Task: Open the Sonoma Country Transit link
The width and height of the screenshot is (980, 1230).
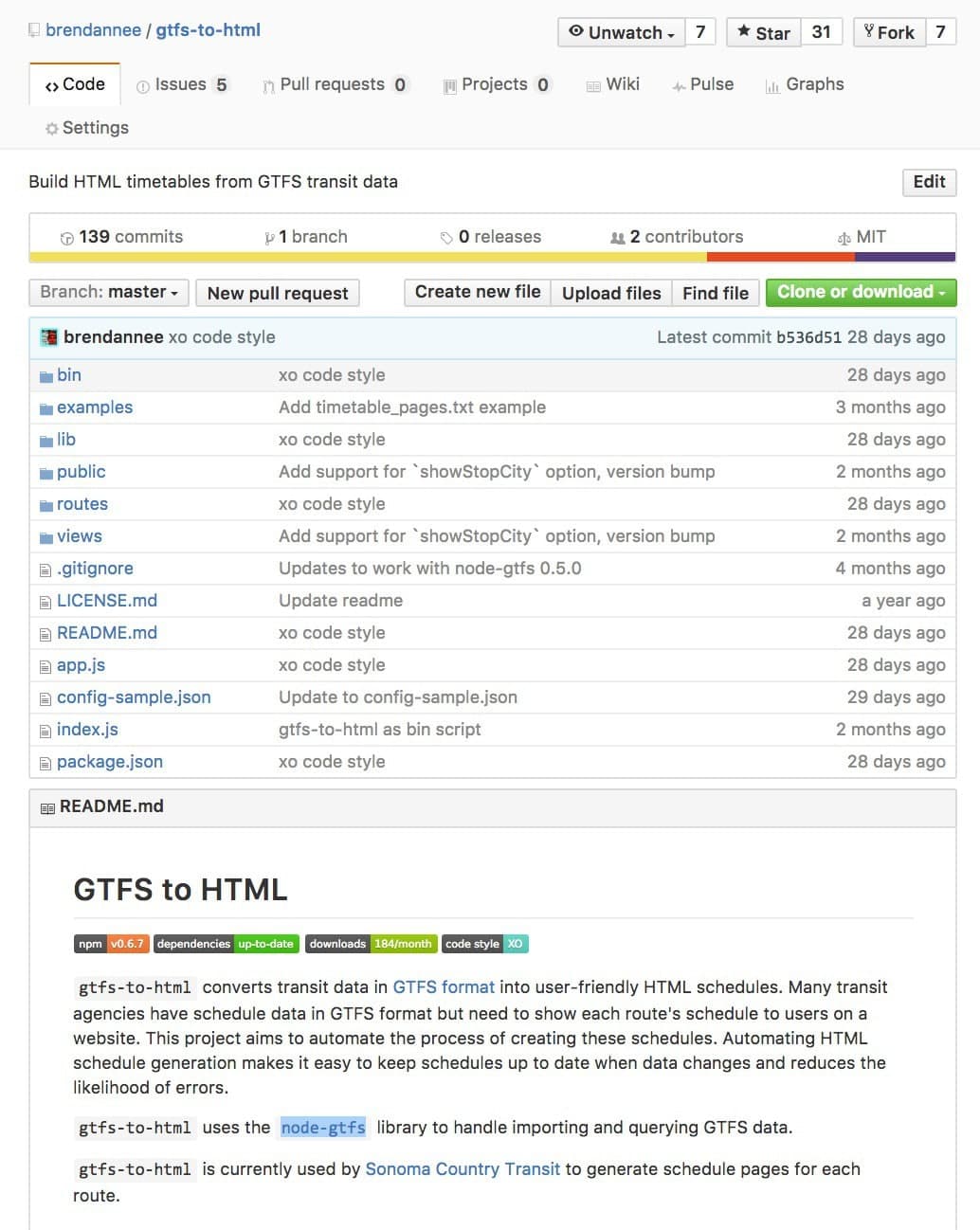Action: tap(463, 1169)
